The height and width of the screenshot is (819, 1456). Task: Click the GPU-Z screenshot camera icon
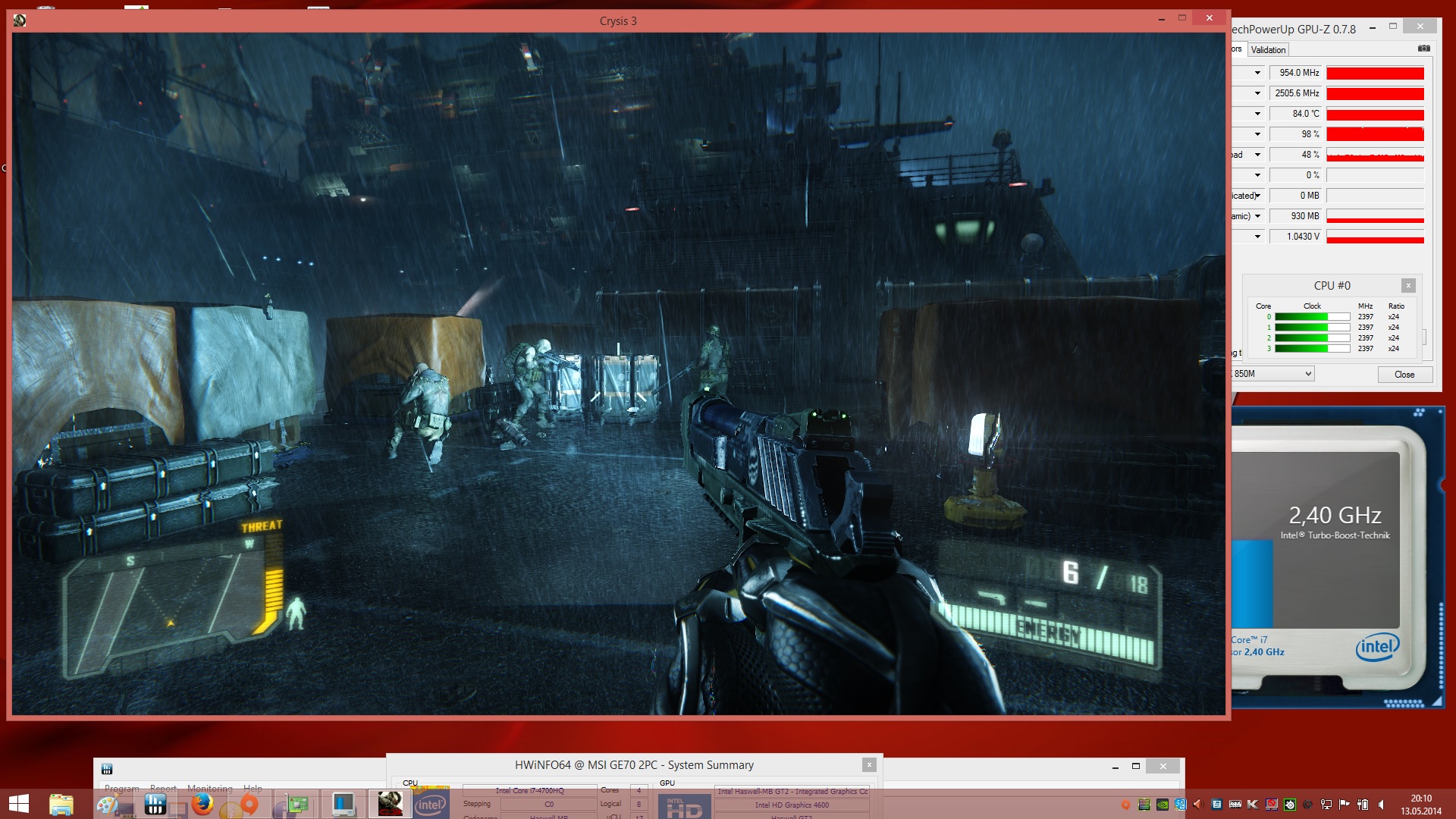coord(1424,49)
